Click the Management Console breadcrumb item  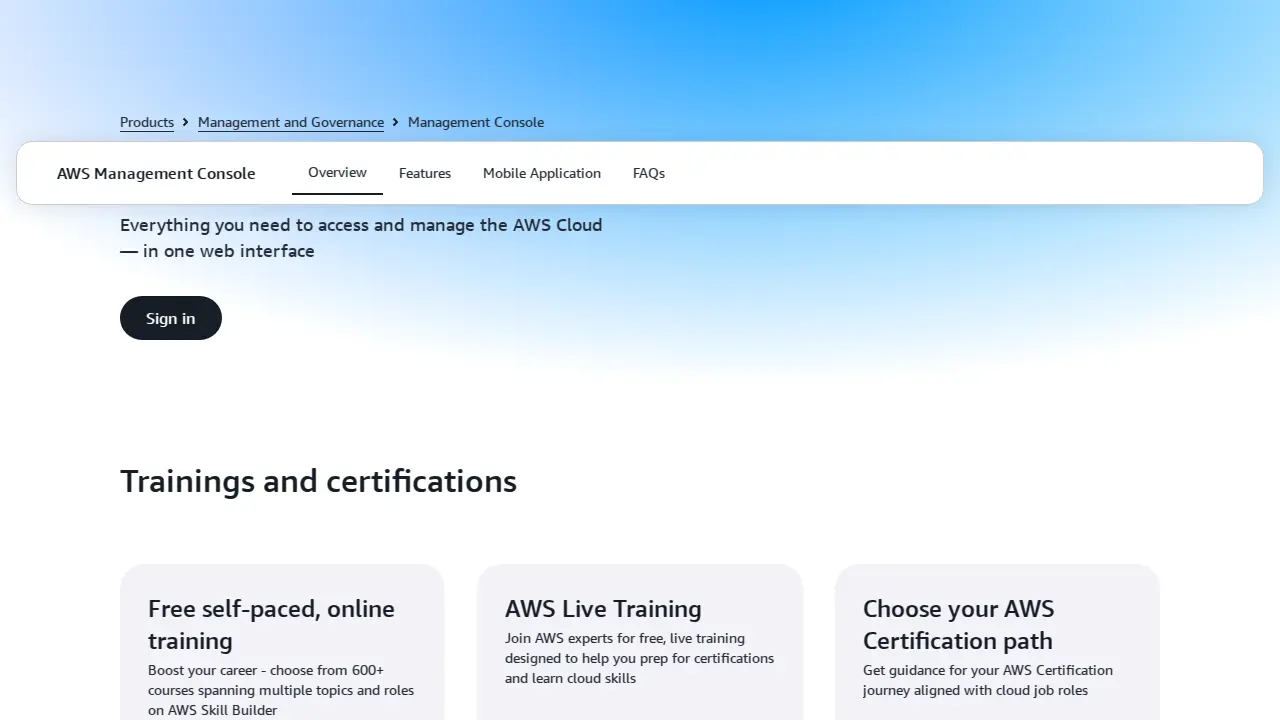(476, 122)
